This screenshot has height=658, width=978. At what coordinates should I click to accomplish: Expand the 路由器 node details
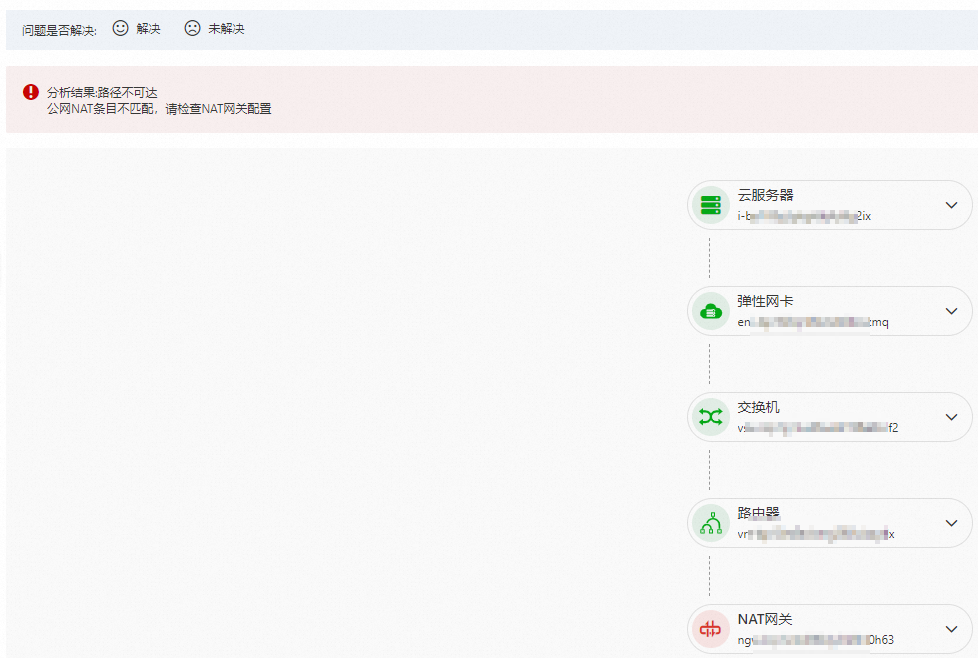[951, 523]
